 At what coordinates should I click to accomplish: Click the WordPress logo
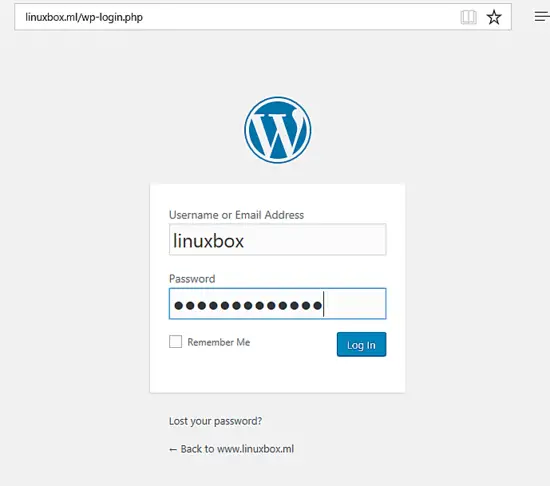(277, 130)
